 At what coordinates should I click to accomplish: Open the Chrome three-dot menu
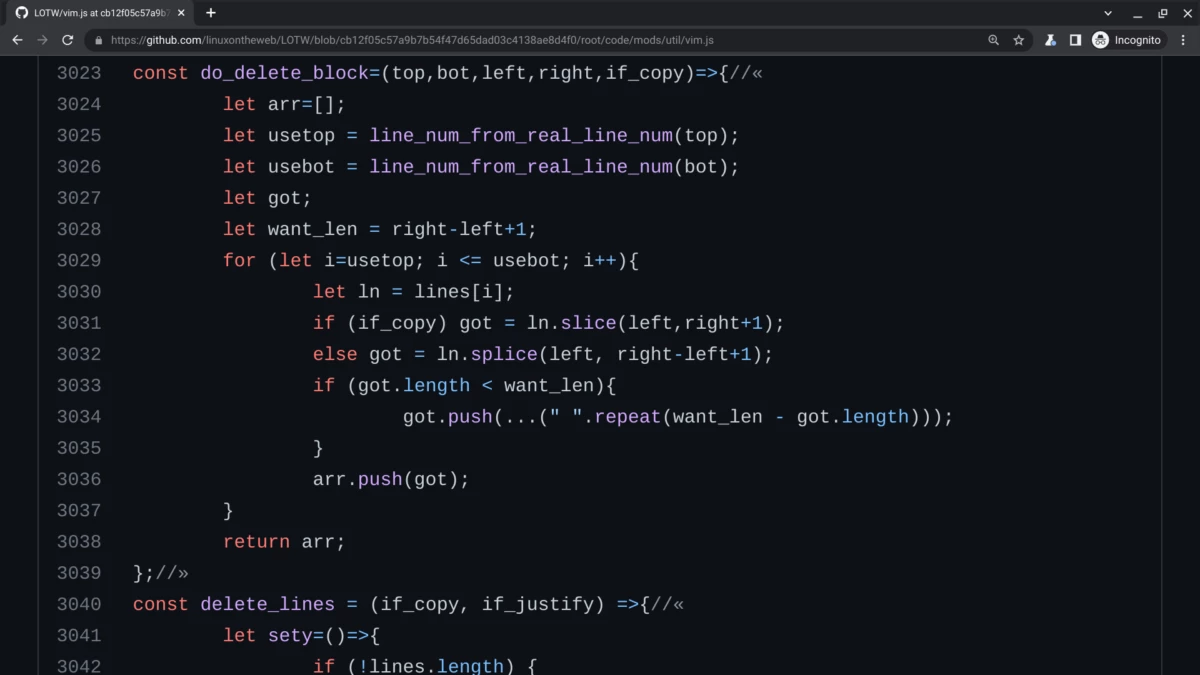(x=1183, y=40)
